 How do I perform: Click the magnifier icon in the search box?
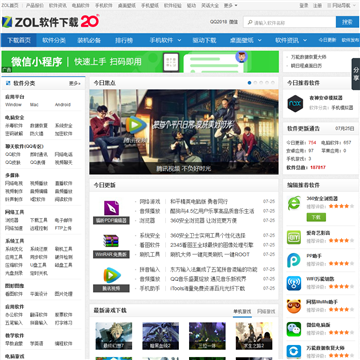249,23
